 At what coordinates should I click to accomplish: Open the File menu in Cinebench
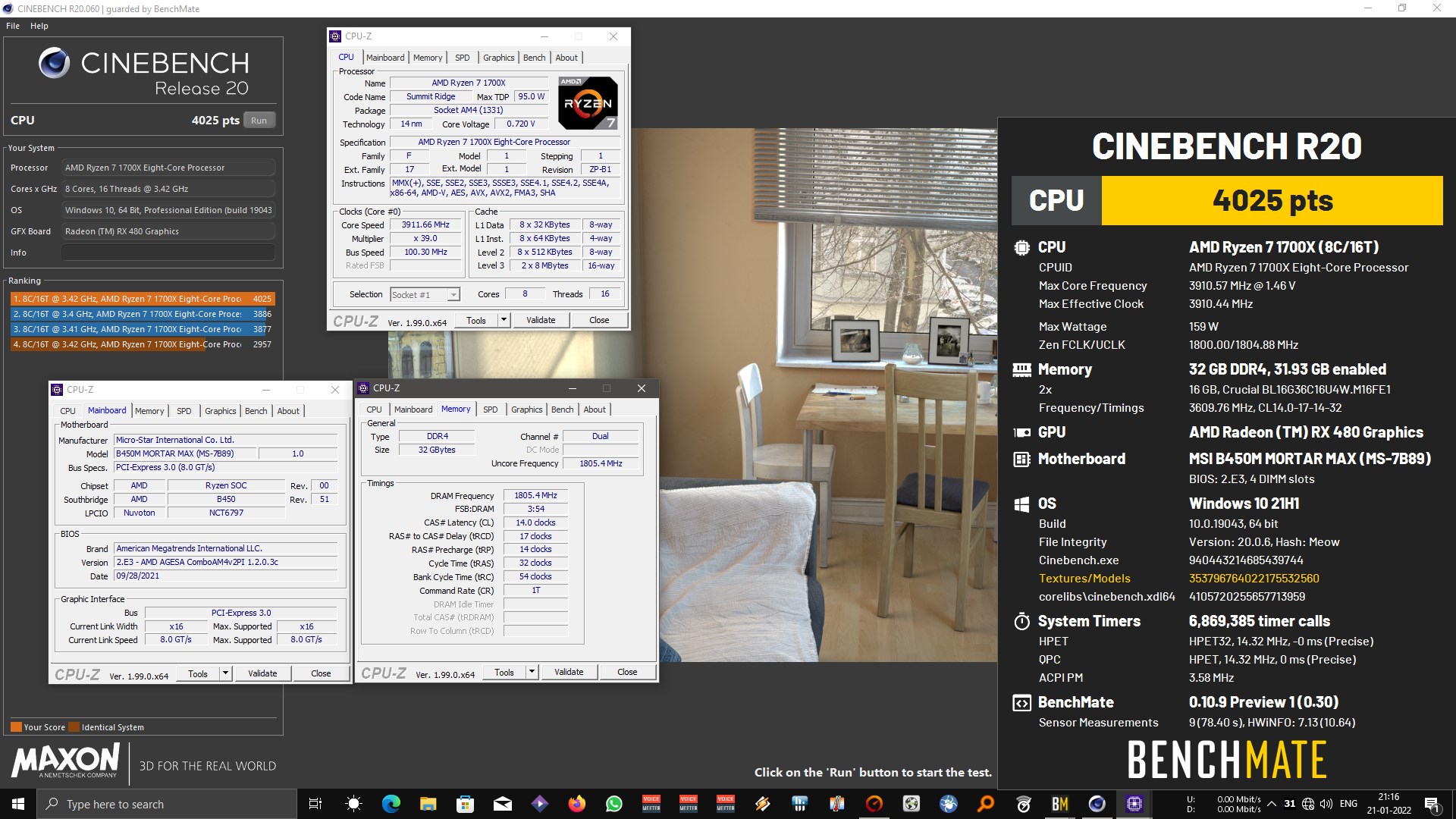13,26
